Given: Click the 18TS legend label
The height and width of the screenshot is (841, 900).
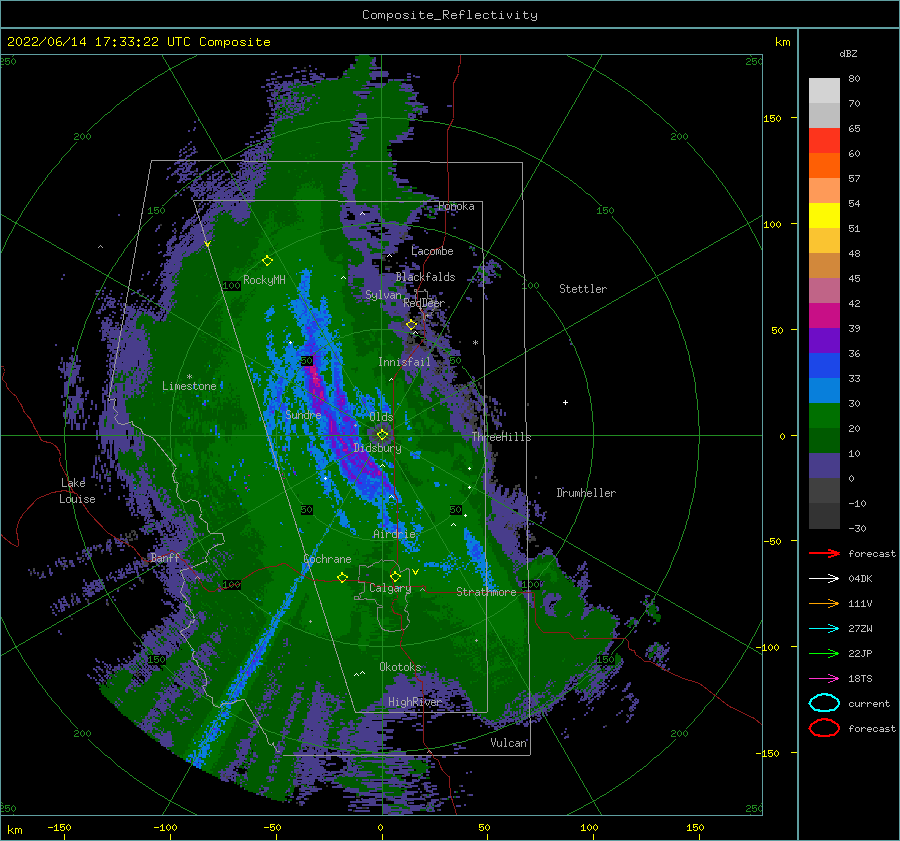Looking at the screenshot, I should pyautogui.click(x=860, y=679).
